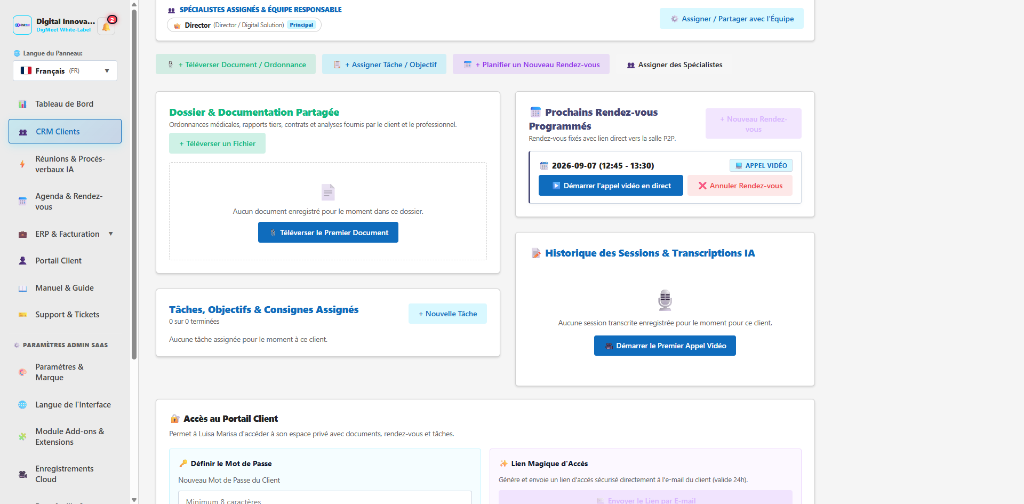1024x504 pixels.
Task: Focus the Nouveau Mot de Passe field
Action: pos(325,497)
